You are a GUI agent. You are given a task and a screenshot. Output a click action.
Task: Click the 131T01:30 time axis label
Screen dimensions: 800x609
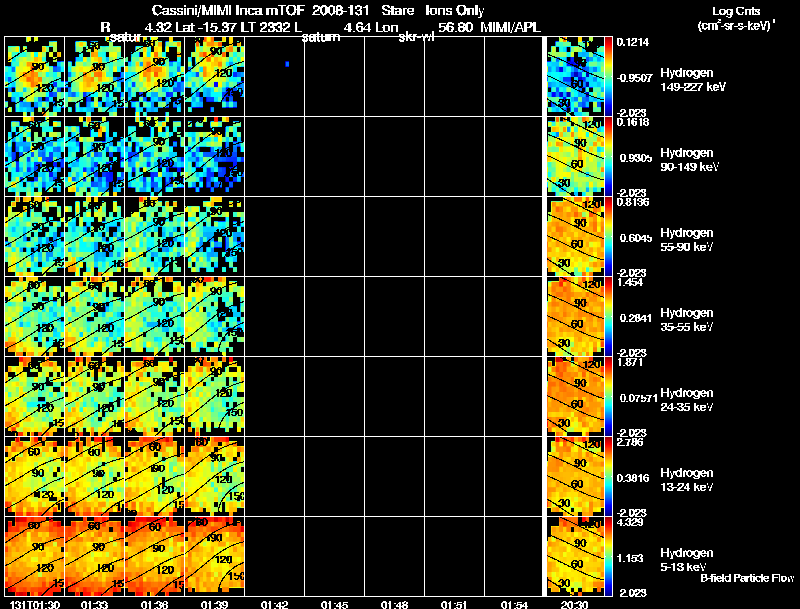click(35, 604)
